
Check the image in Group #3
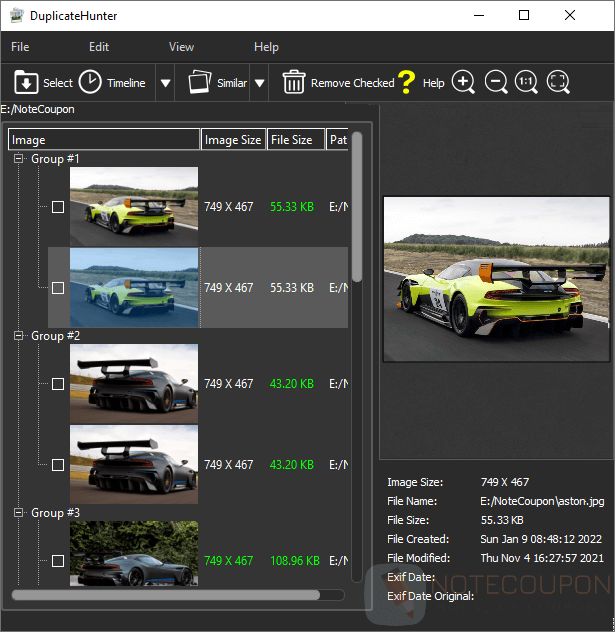[58, 561]
